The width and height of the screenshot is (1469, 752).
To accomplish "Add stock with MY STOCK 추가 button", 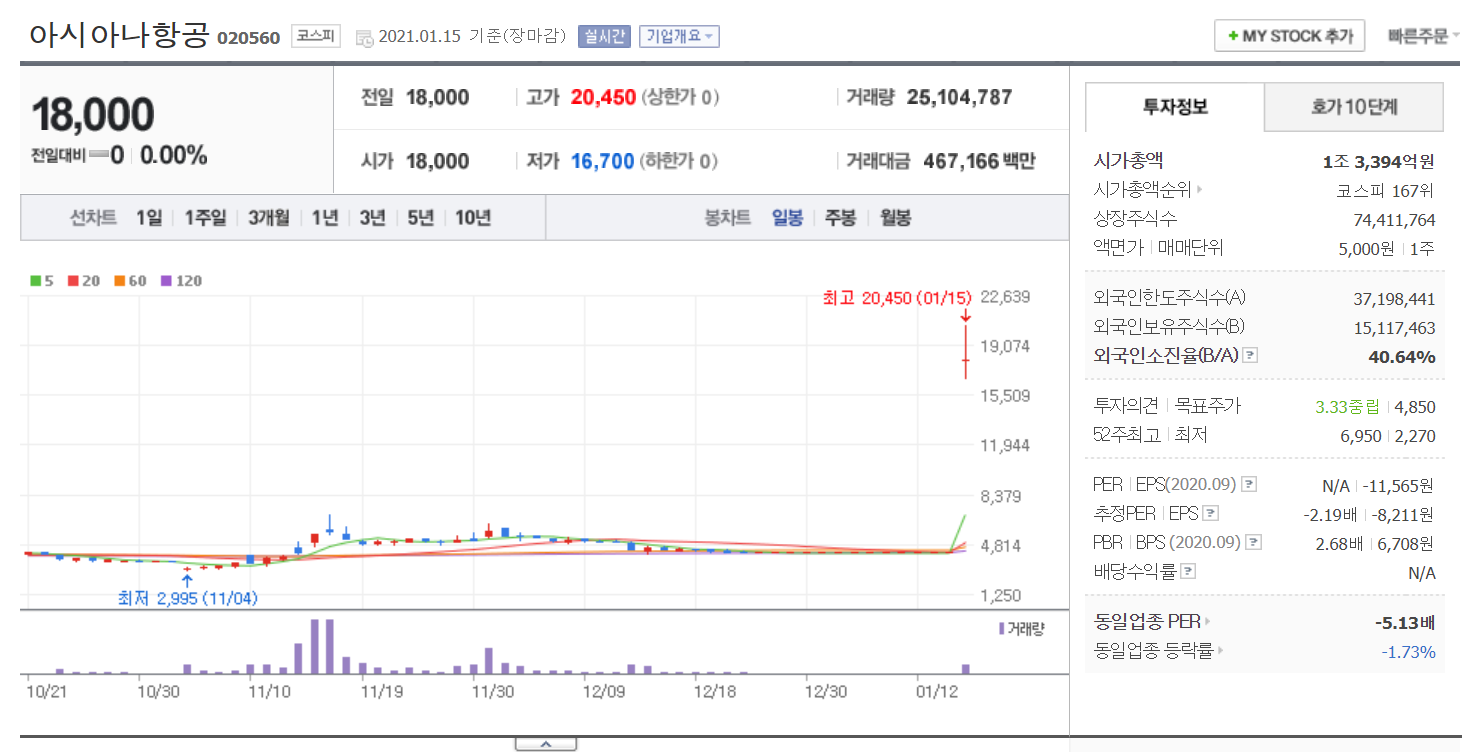I will (1289, 36).
